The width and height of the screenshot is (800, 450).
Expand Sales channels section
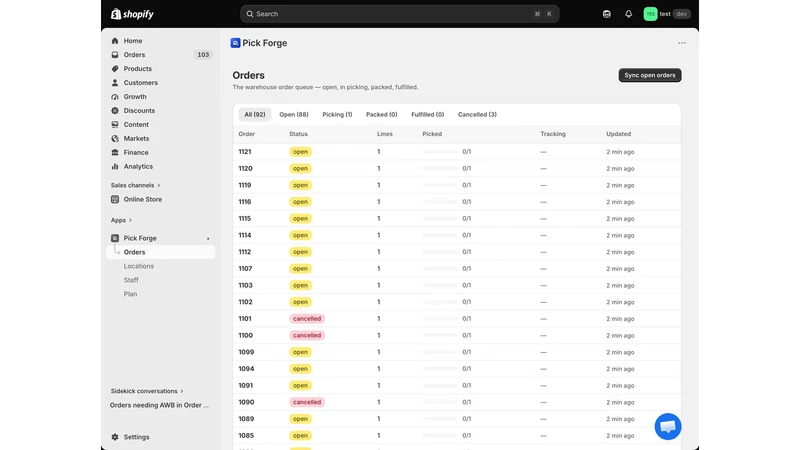click(135, 185)
